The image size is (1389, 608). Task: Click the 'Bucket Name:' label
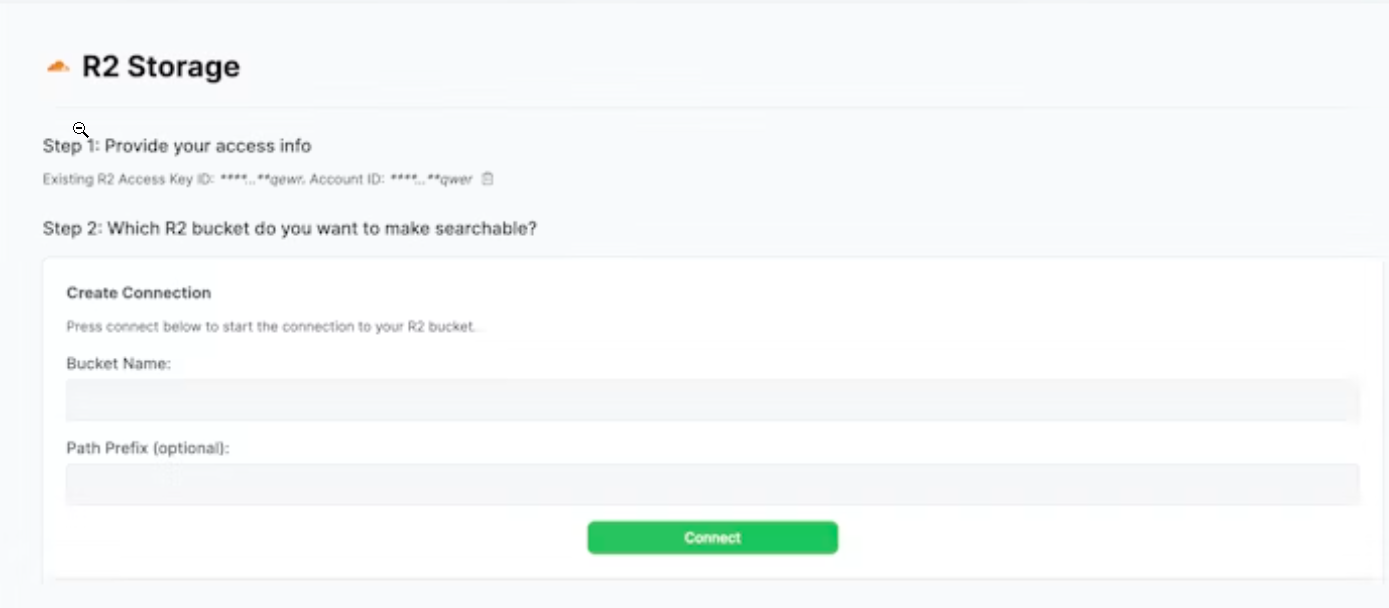pos(119,364)
